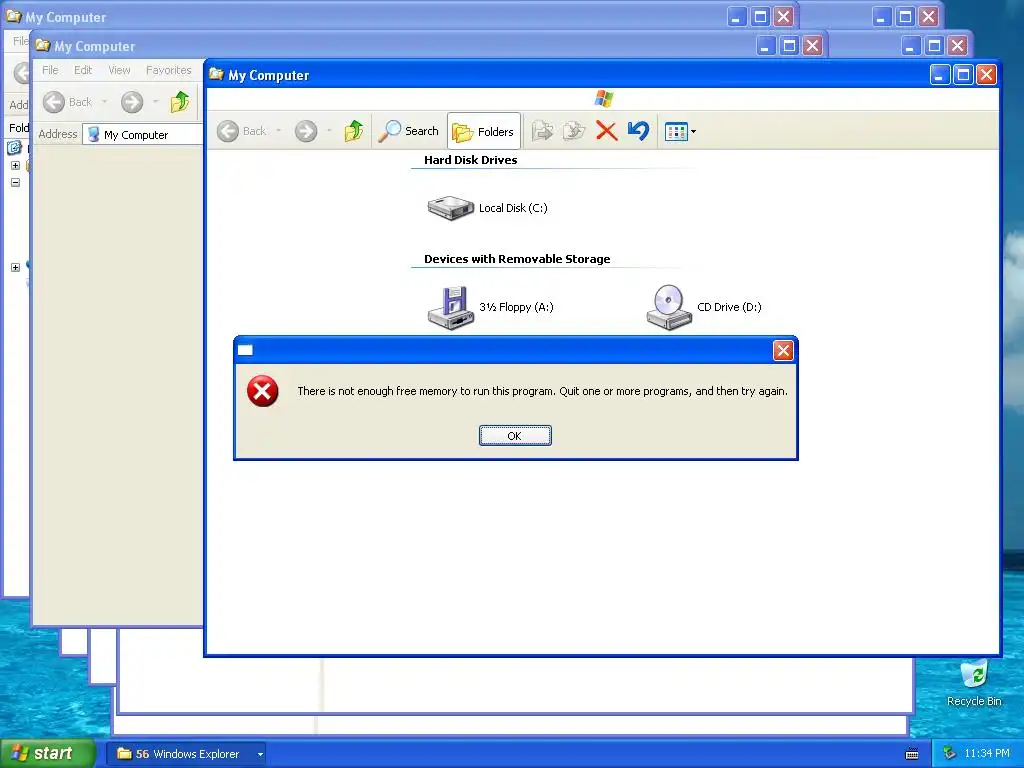Open Forward dropdown arrow in second window
This screenshot has height=768, width=1024.
point(155,102)
